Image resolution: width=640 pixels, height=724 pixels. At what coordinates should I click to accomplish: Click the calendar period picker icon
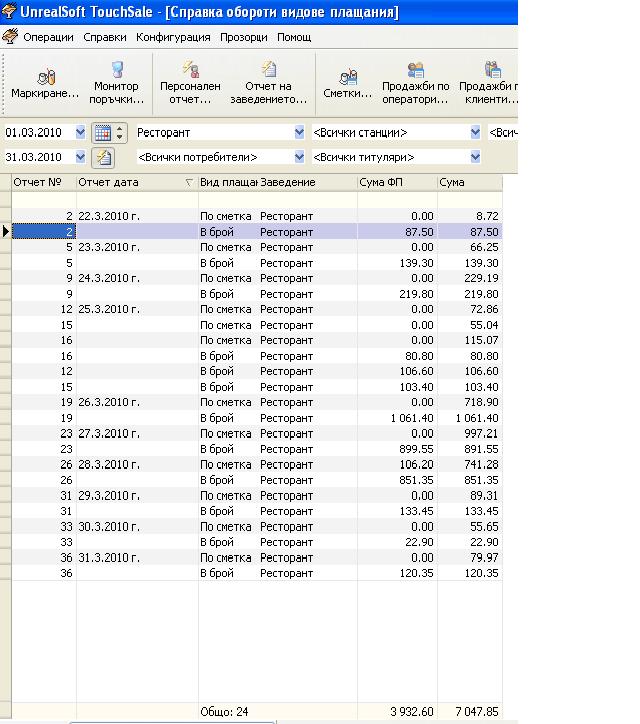coord(102,133)
